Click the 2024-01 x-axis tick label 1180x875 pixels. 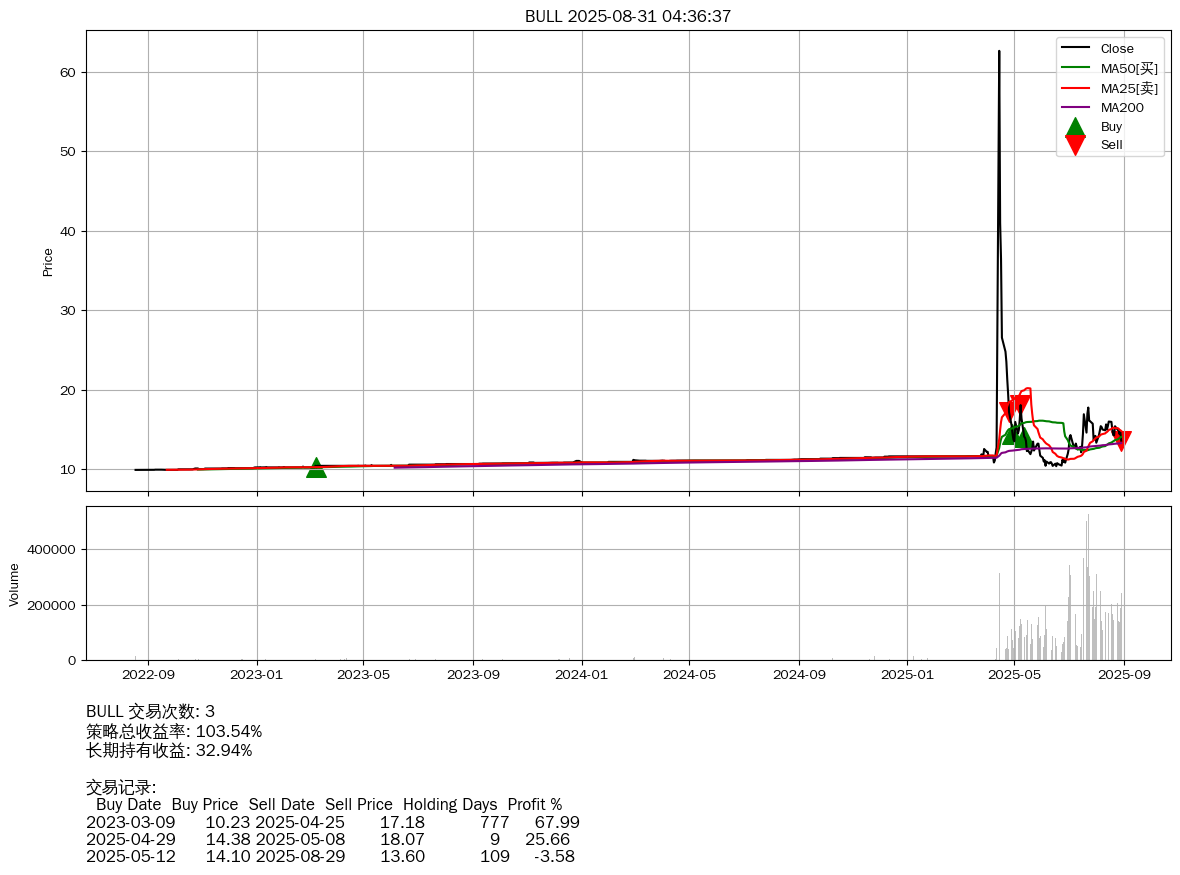pos(581,675)
